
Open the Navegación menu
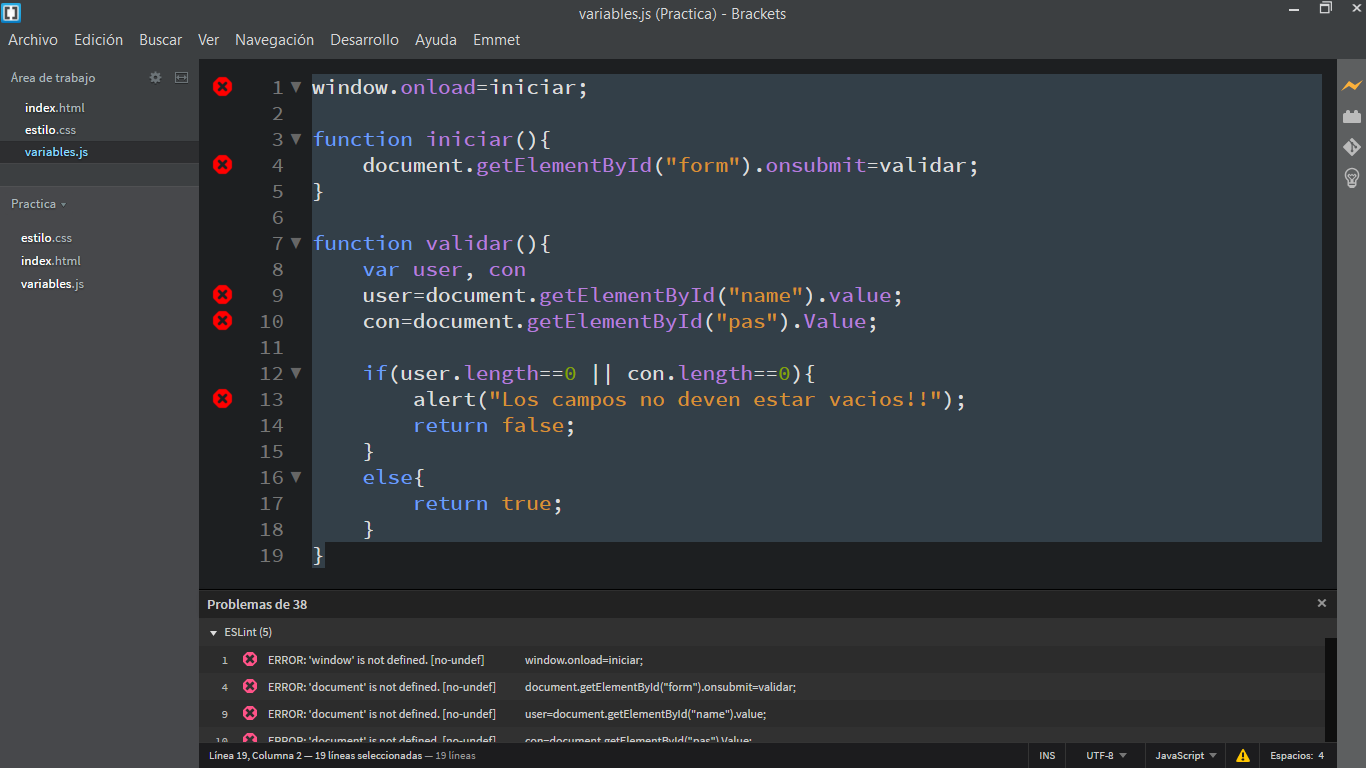[275, 40]
